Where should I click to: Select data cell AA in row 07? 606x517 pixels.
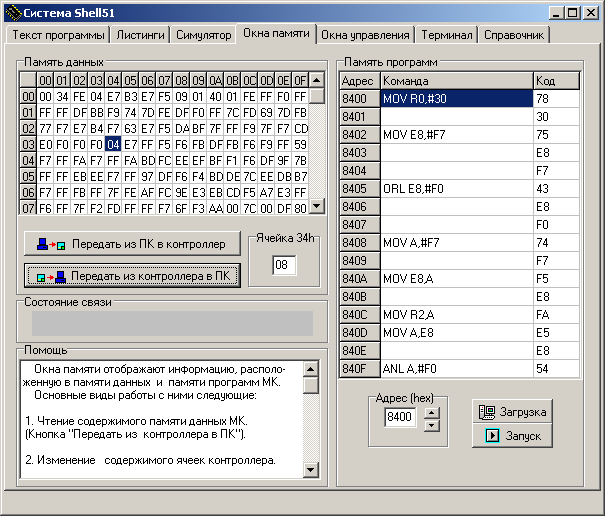[x=215, y=209]
